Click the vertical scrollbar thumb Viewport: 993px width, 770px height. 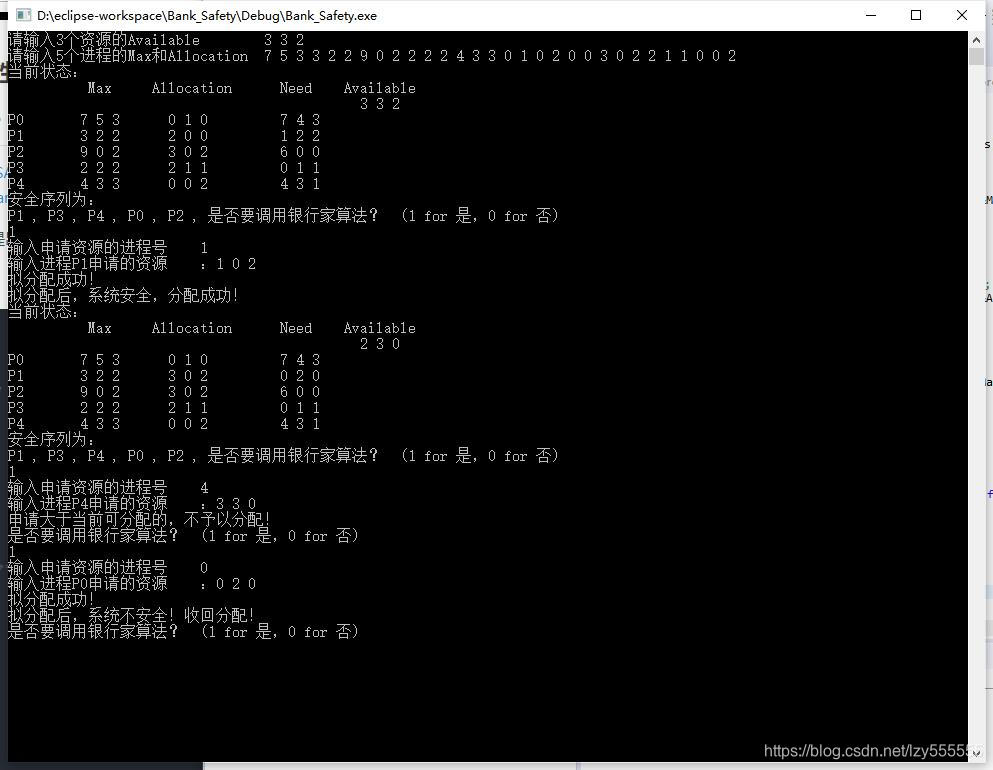(976, 56)
